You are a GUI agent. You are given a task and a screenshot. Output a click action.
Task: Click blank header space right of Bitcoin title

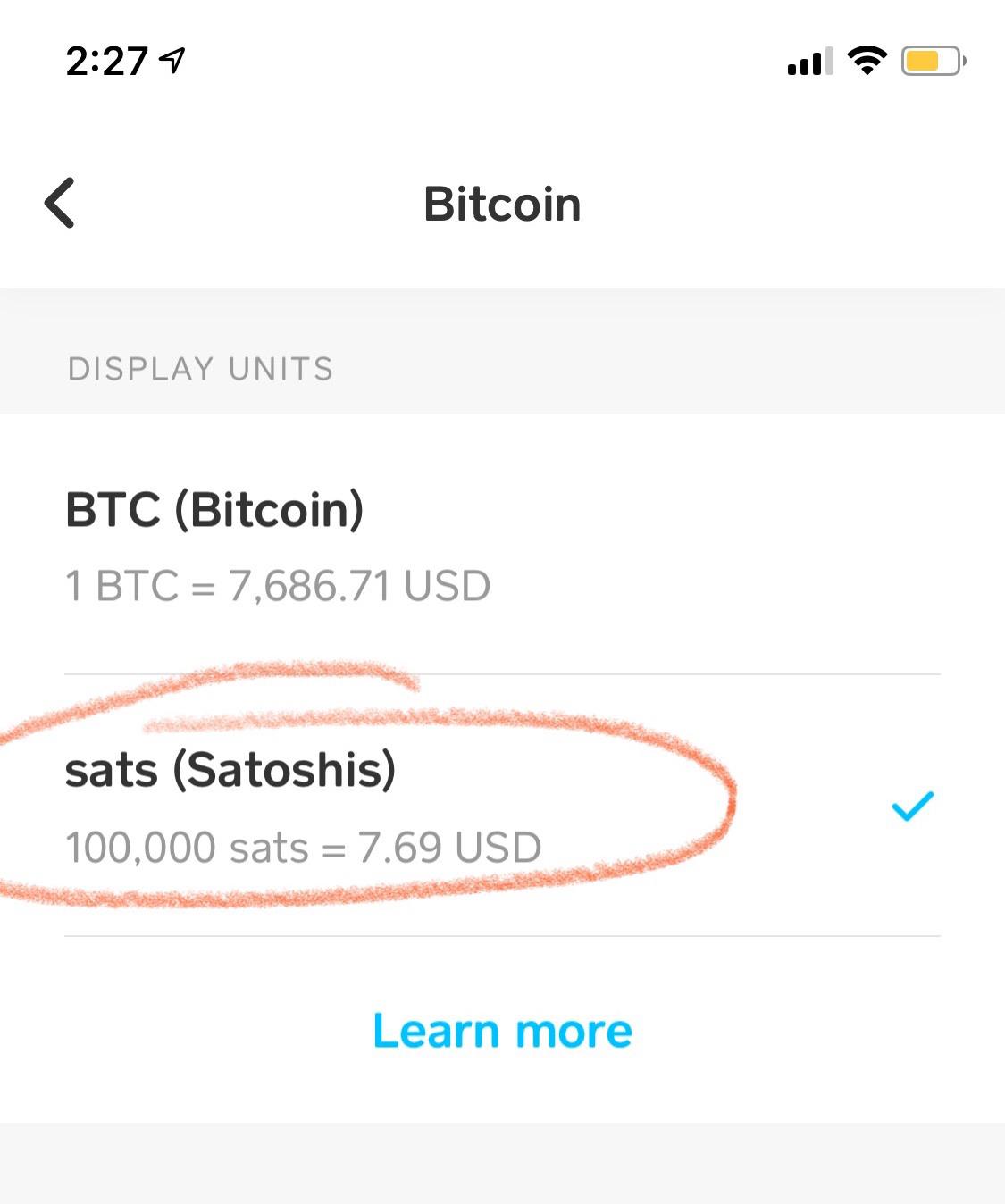click(x=786, y=205)
